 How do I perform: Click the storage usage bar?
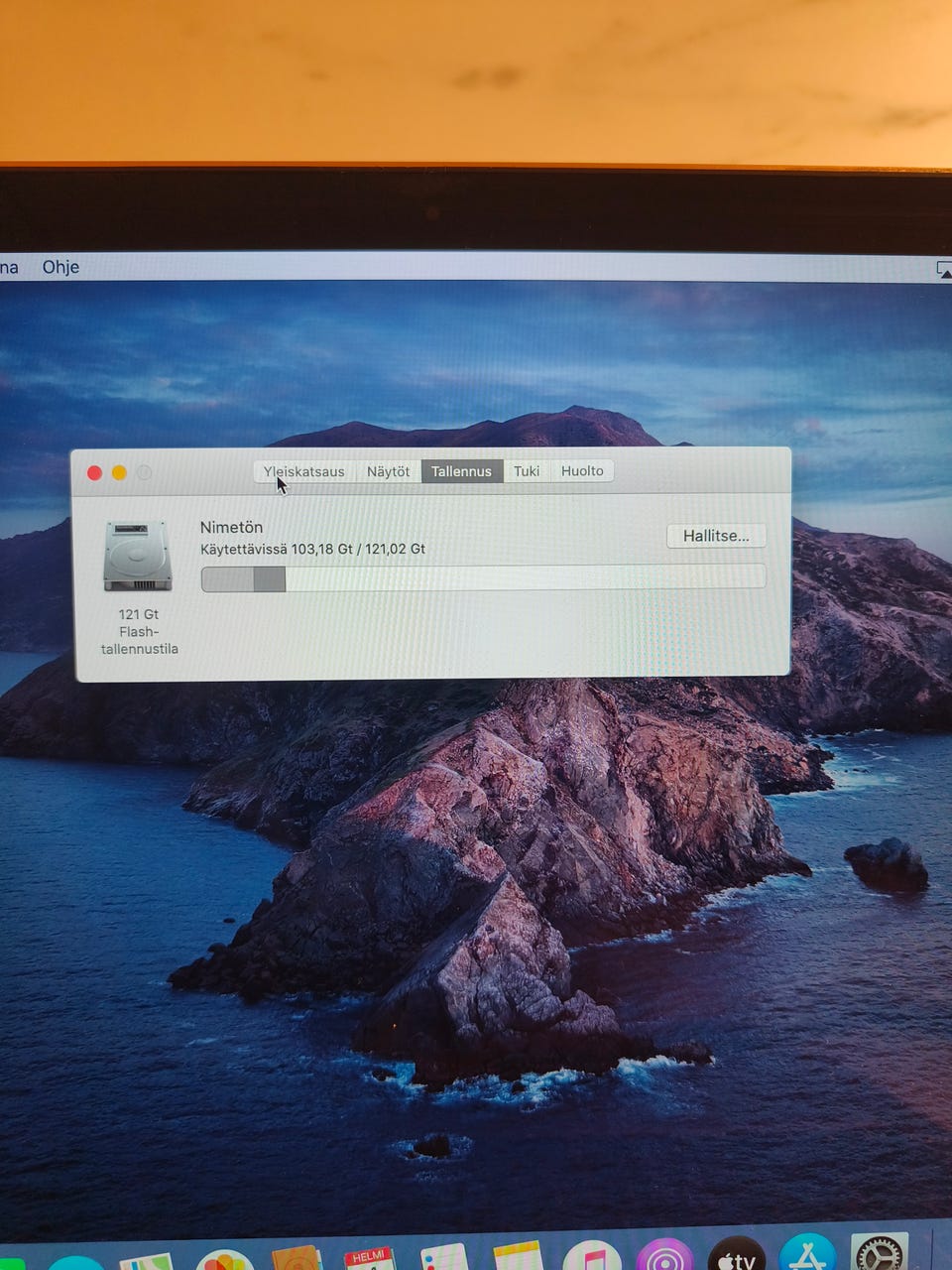483,578
